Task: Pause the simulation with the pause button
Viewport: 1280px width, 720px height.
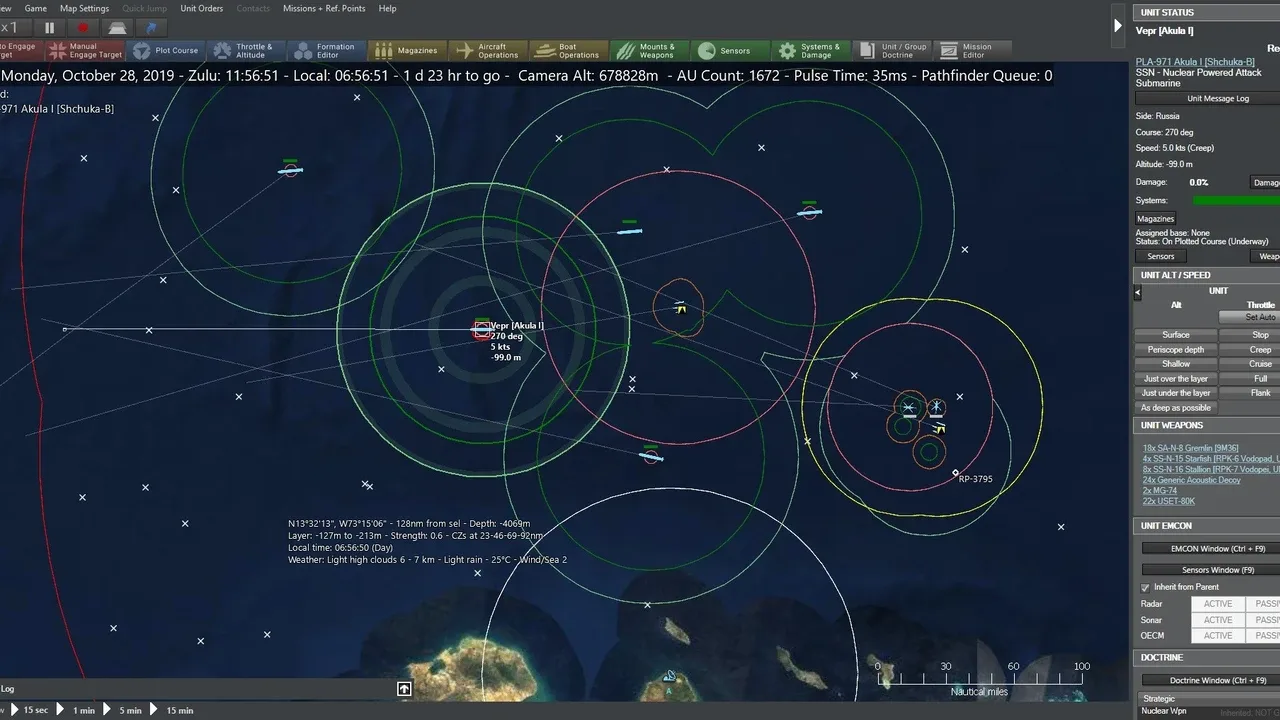Action: [49, 28]
